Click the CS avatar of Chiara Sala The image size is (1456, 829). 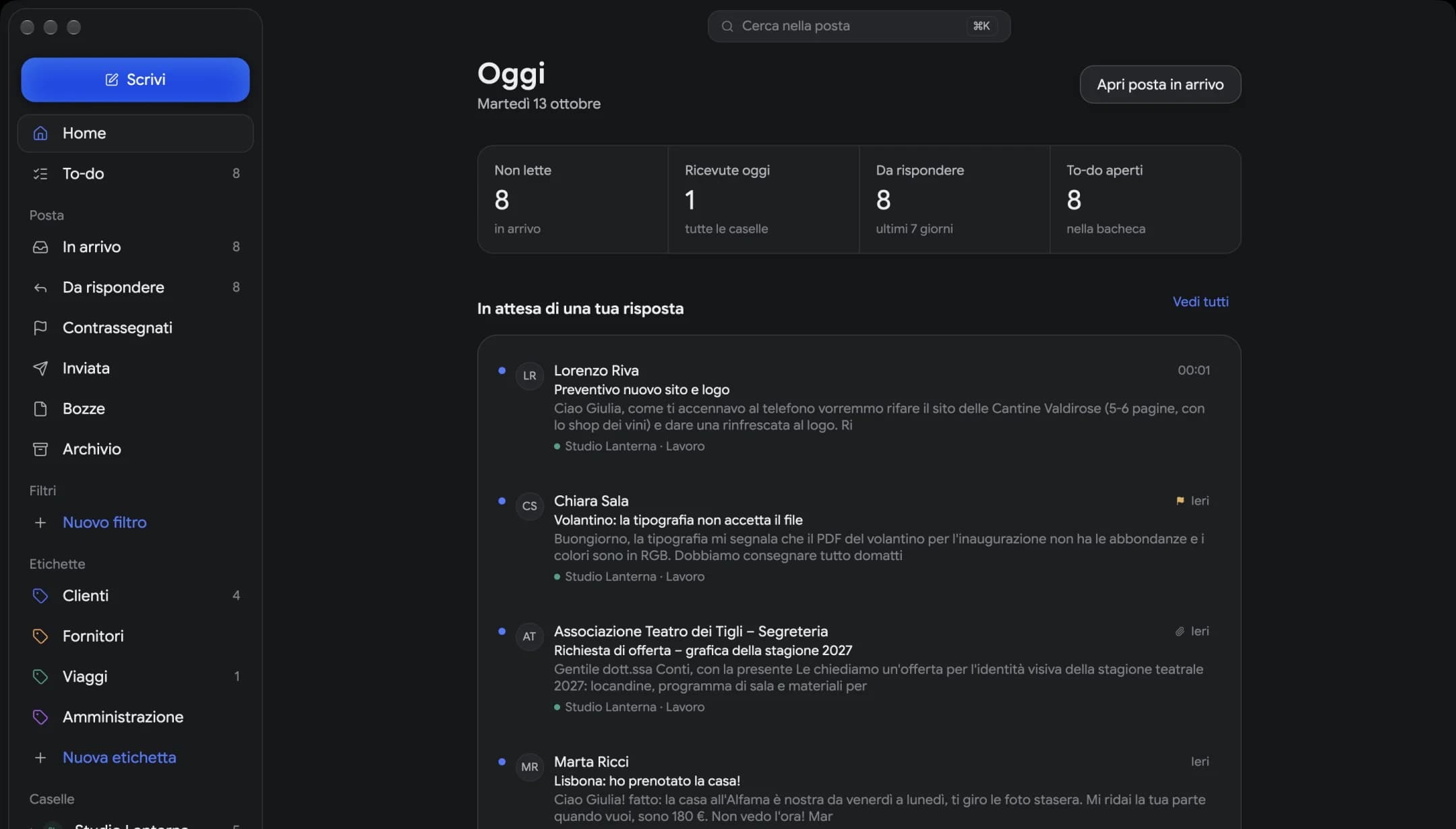click(530, 505)
